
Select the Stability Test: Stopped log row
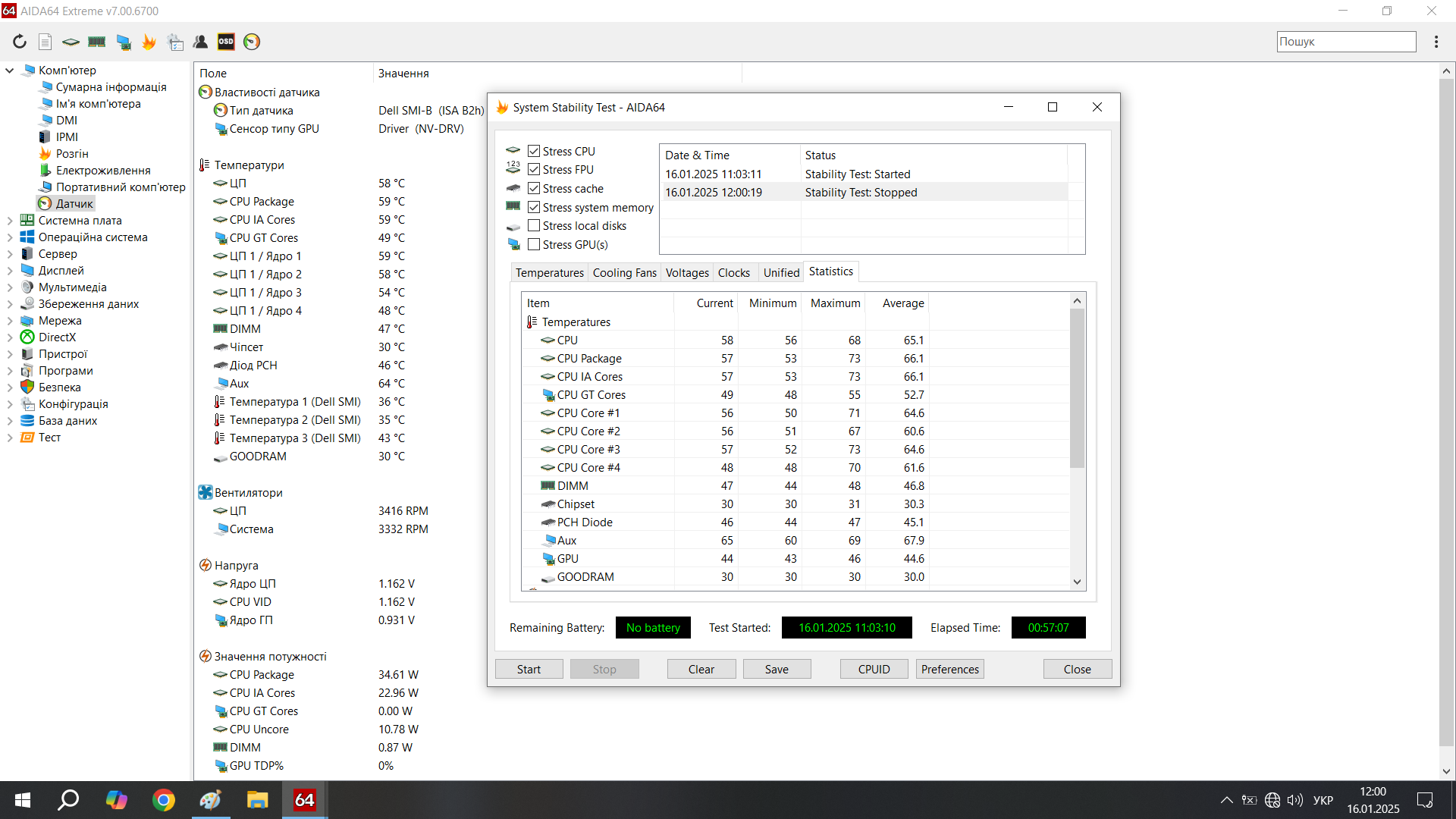click(x=864, y=193)
